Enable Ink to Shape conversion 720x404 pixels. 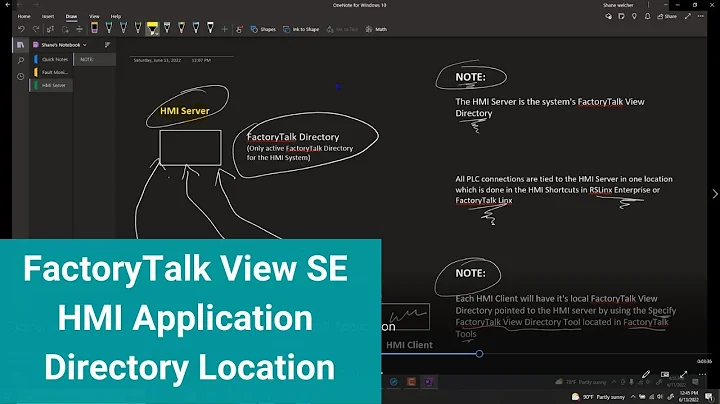coord(301,29)
